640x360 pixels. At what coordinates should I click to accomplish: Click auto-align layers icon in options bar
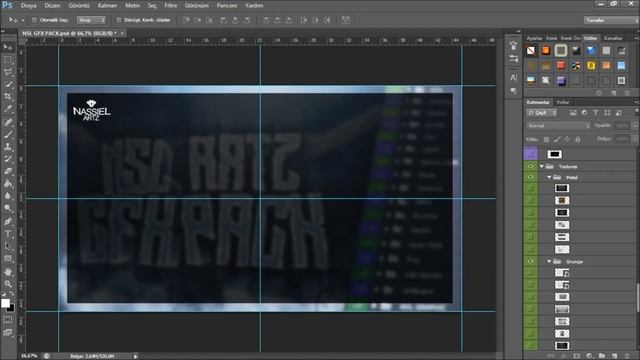coord(346,20)
